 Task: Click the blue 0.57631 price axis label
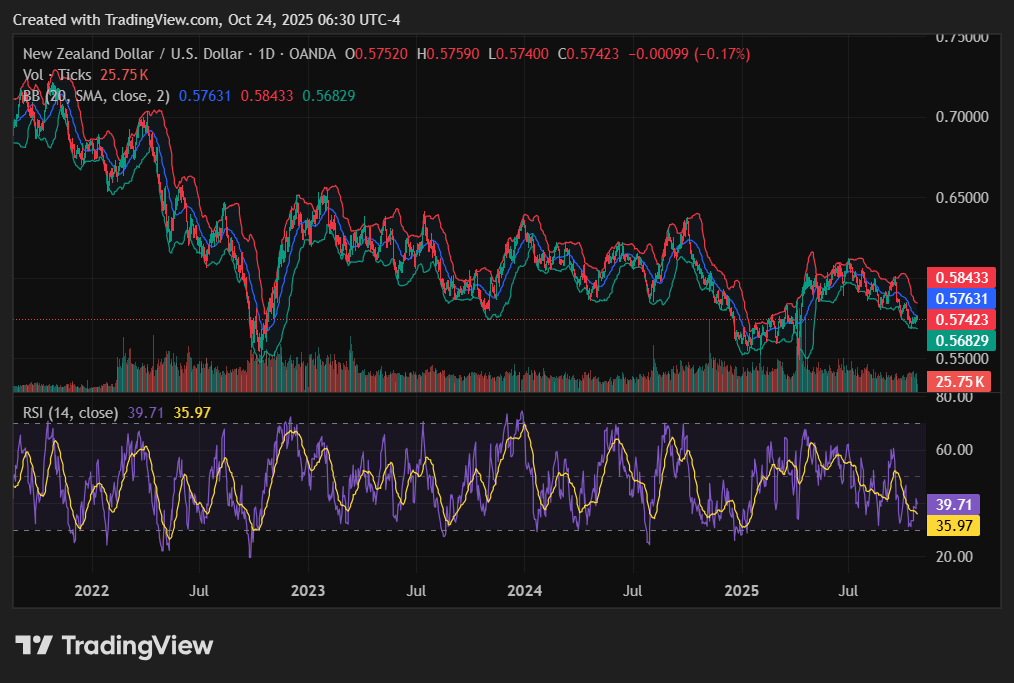tap(960, 298)
